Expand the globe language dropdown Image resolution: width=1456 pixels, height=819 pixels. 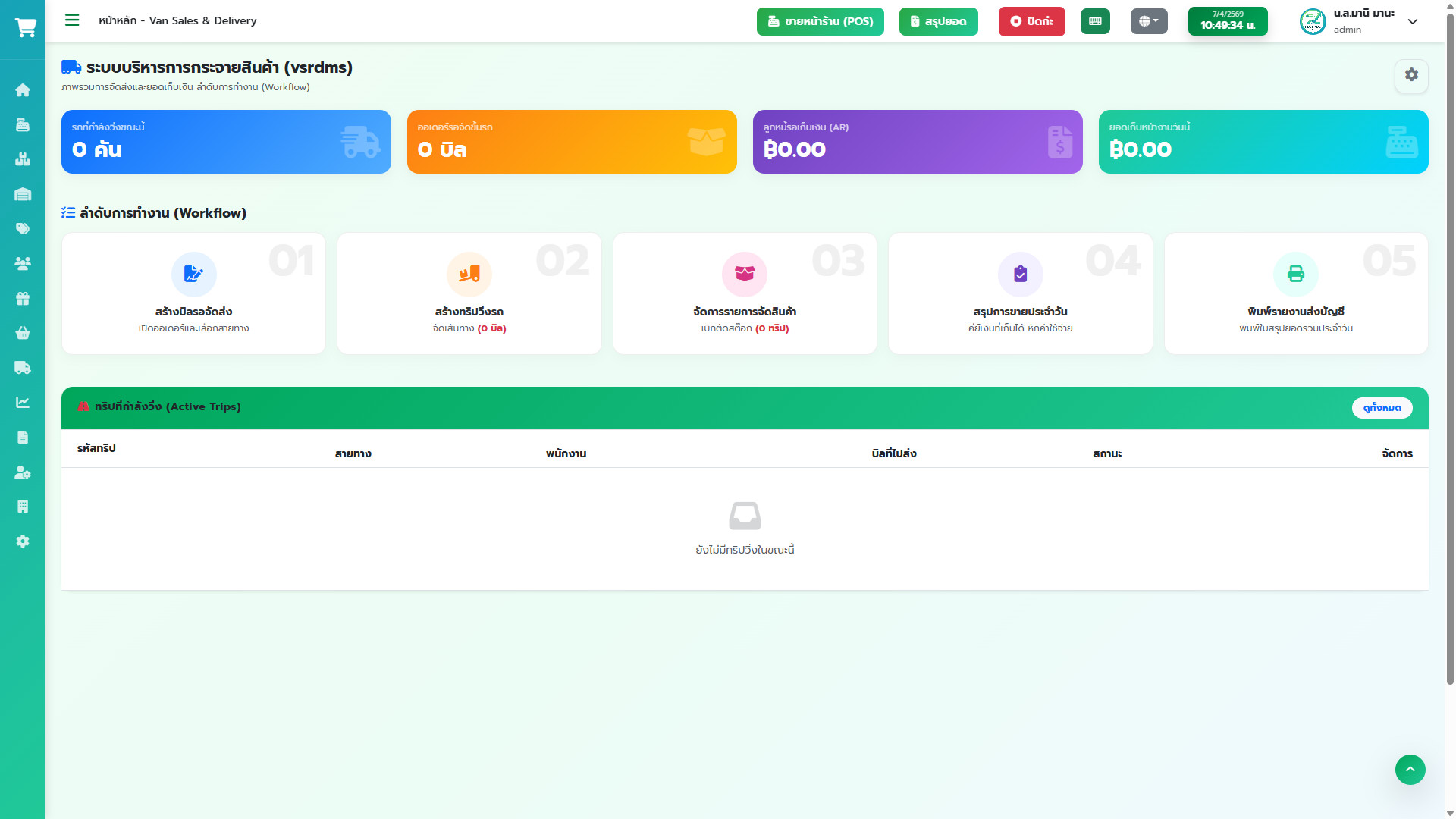1149,21
